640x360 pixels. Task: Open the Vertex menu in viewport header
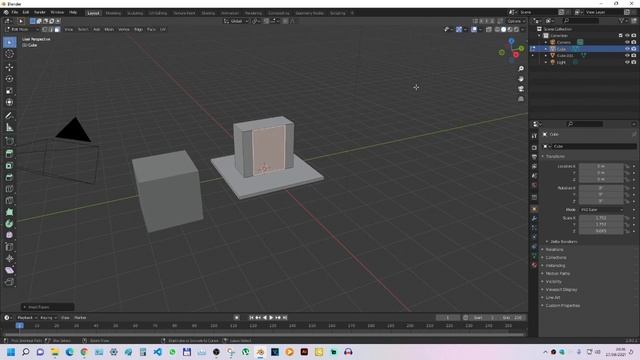124,29
